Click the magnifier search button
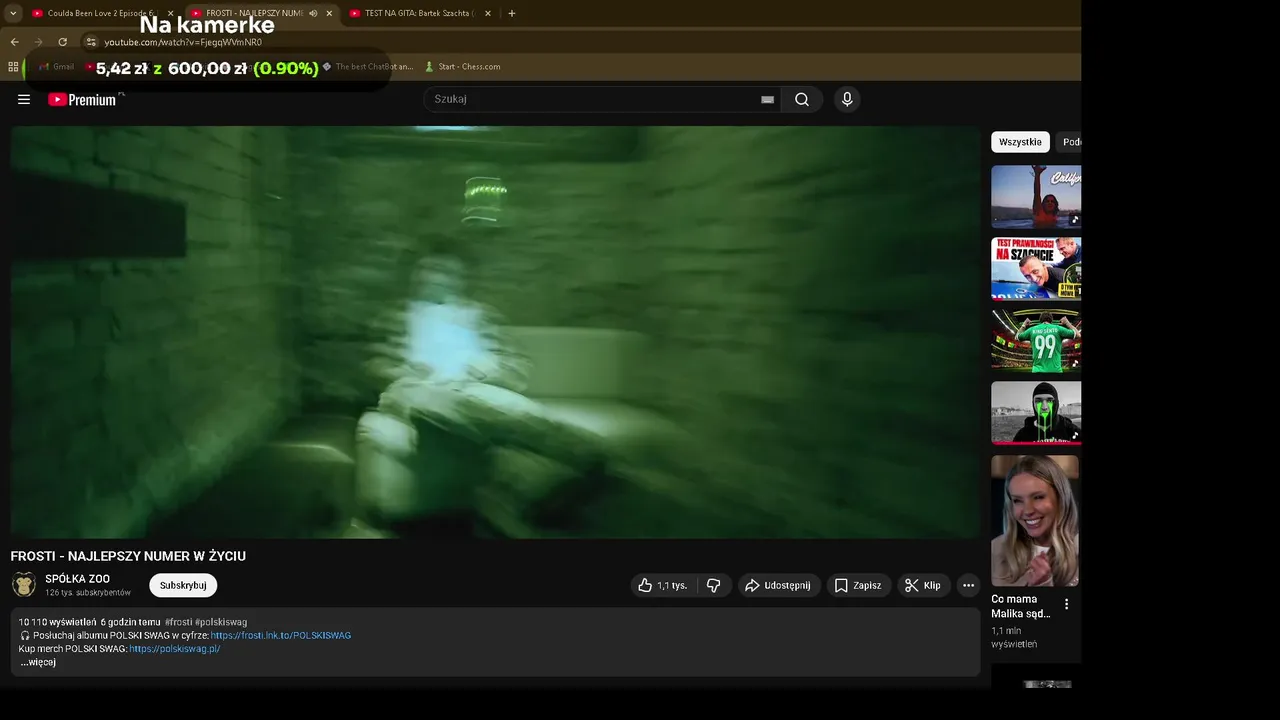This screenshot has height=720, width=1280. [802, 99]
